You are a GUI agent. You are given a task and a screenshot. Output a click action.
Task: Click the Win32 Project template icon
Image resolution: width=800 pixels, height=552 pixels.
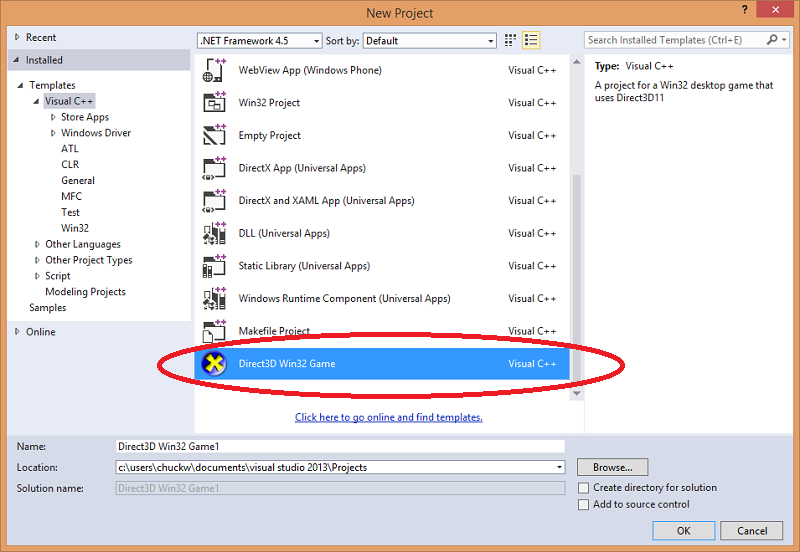(x=214, y=103)
